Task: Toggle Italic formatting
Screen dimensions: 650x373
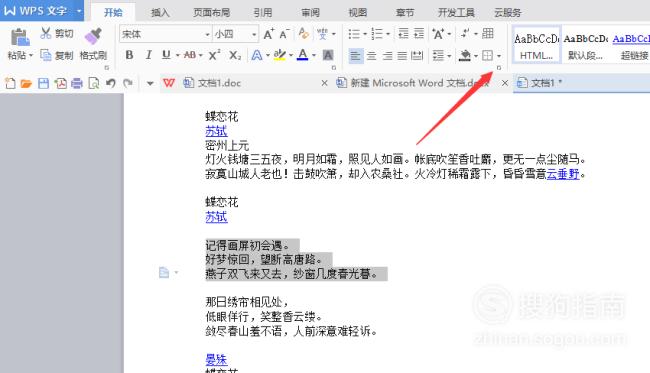Action: (x=148, y=55)
